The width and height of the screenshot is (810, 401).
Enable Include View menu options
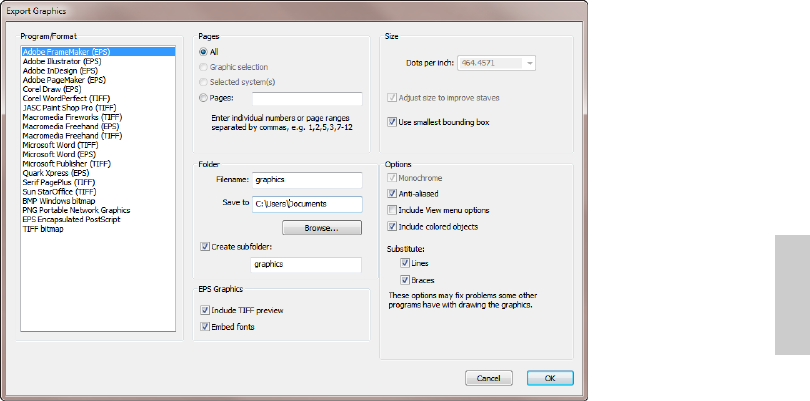pyautogui.click(x=392, y=210)
